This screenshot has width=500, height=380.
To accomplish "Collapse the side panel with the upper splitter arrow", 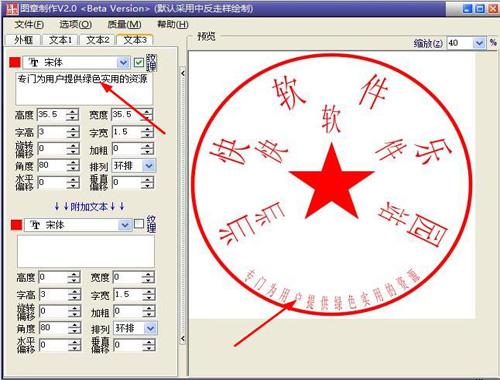I will click(x=183, y=73).
